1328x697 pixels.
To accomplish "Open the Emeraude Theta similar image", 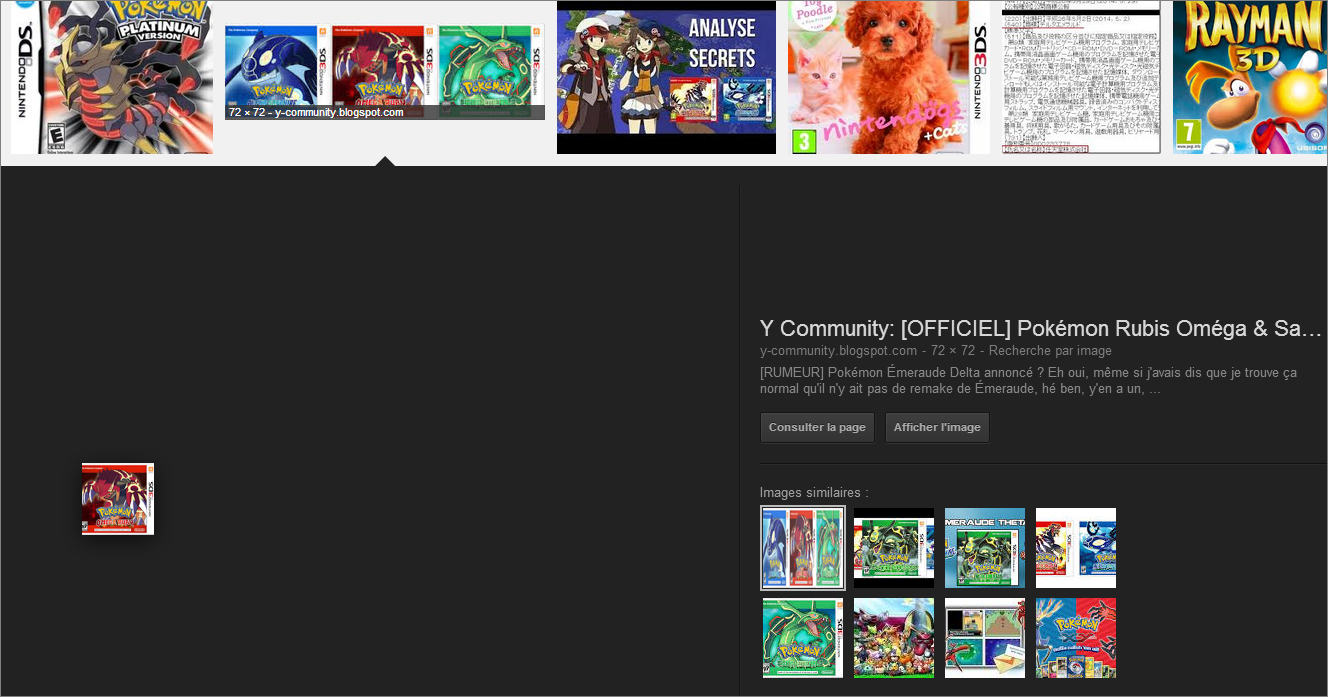I will click(985, 548).
